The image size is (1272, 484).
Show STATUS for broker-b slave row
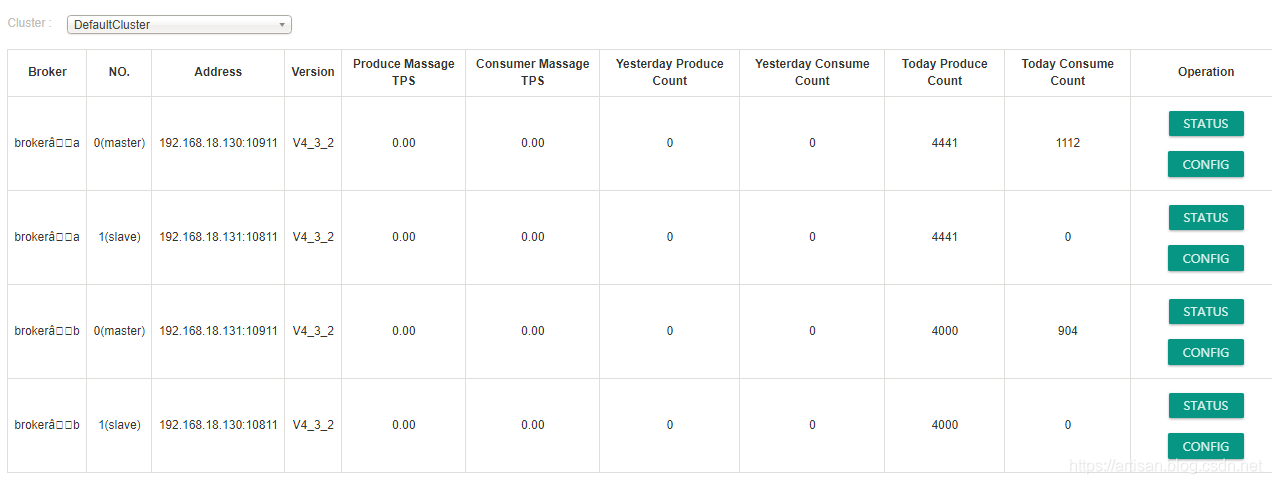coord(1205,406)
